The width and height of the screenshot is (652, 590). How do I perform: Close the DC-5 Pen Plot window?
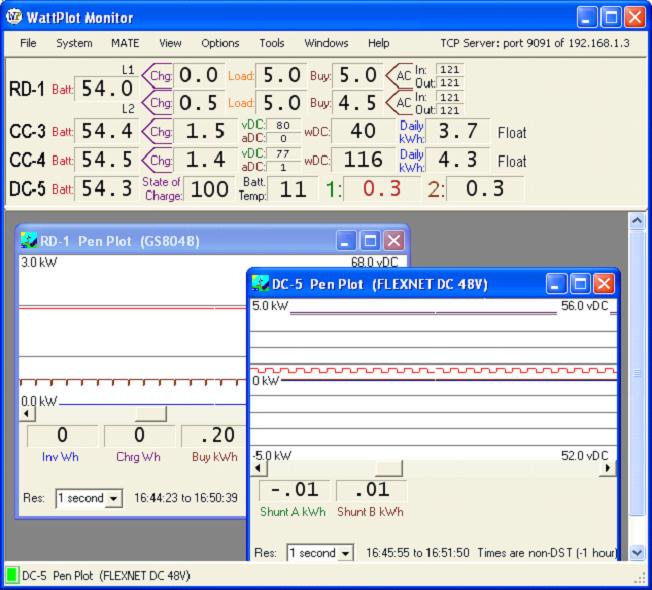click(x=604, y=284)
